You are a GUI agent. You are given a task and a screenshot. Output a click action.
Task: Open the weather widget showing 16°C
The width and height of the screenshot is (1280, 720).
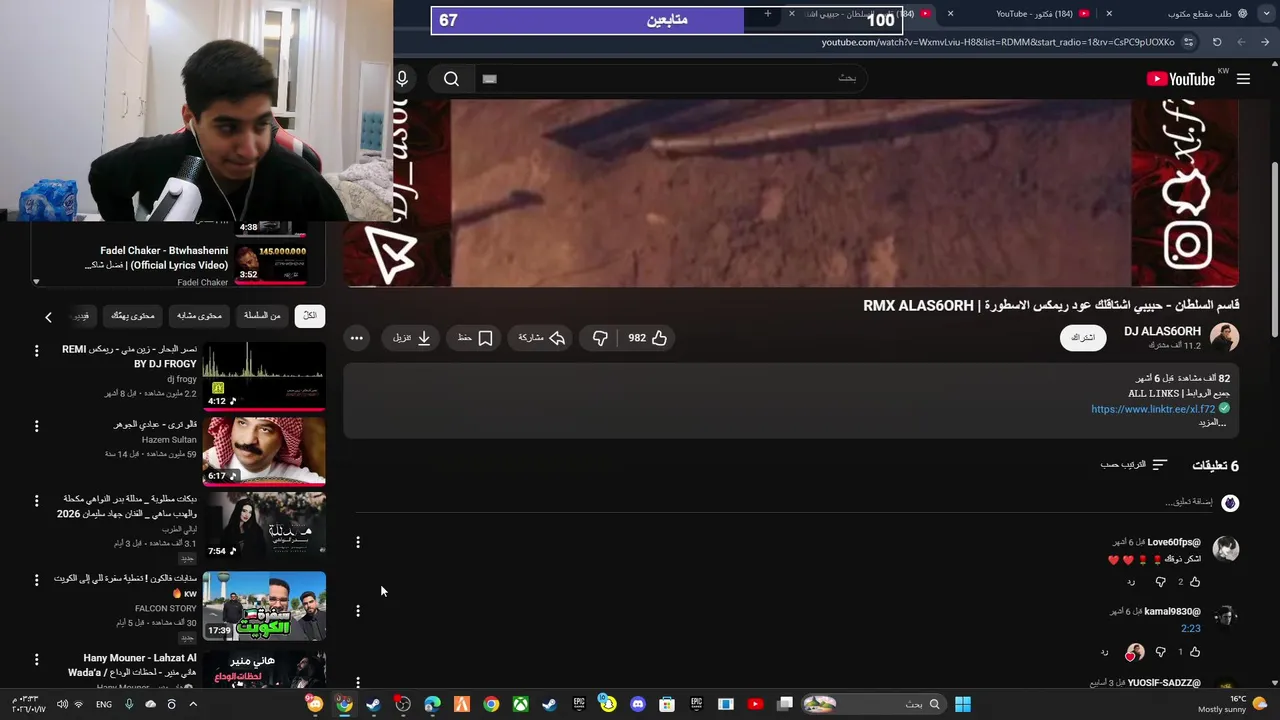1233,704
